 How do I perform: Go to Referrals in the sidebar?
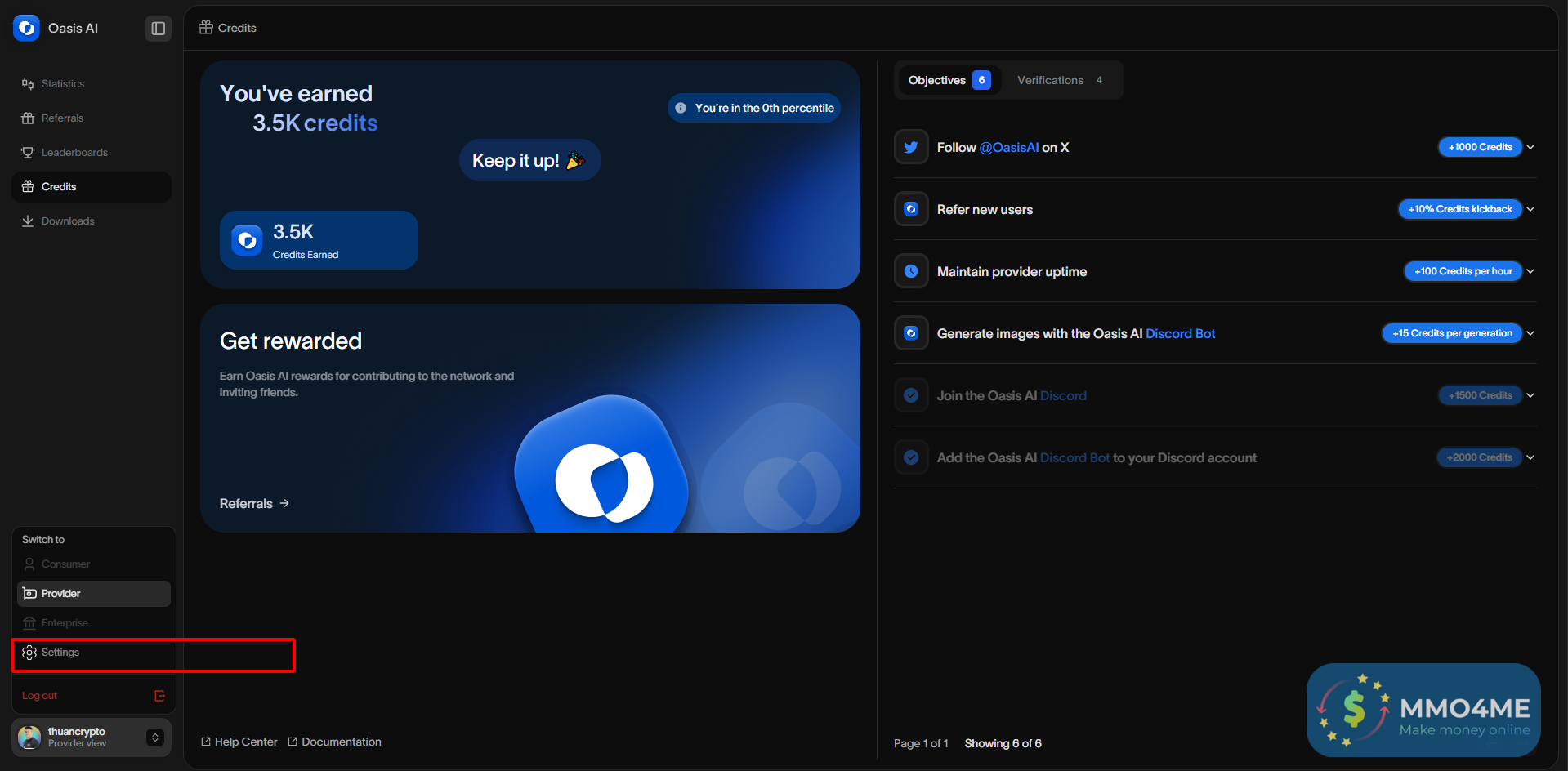click(92, 118)
